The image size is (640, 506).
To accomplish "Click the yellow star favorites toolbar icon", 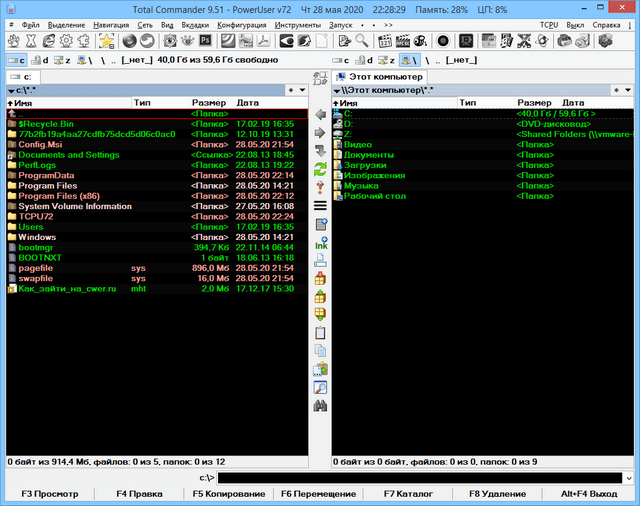I will (x=106, y=41).
